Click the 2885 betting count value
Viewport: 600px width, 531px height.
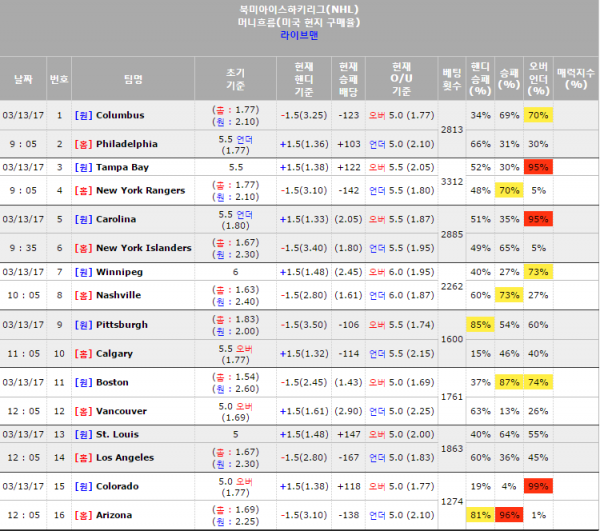click(452, 235)
